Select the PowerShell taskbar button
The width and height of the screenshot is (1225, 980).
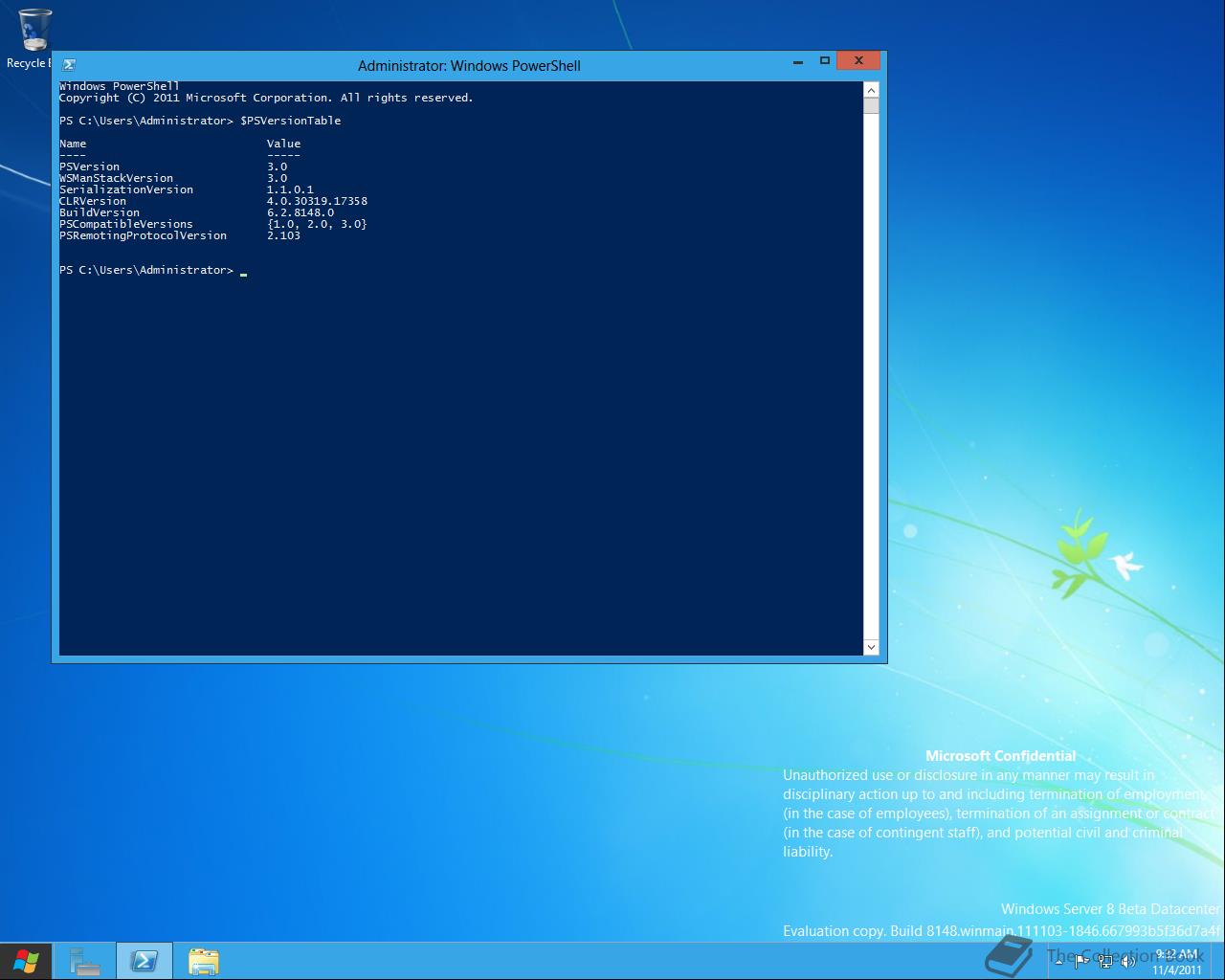click(145, 961)
